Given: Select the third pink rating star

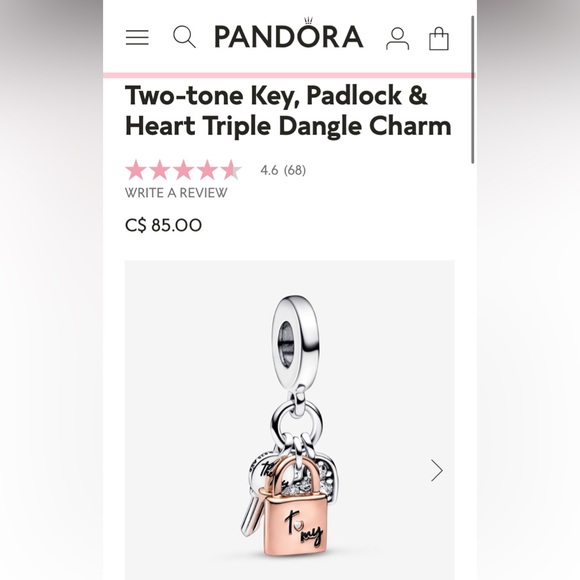Looking at the screenshot, I should (x=183, y=170).
